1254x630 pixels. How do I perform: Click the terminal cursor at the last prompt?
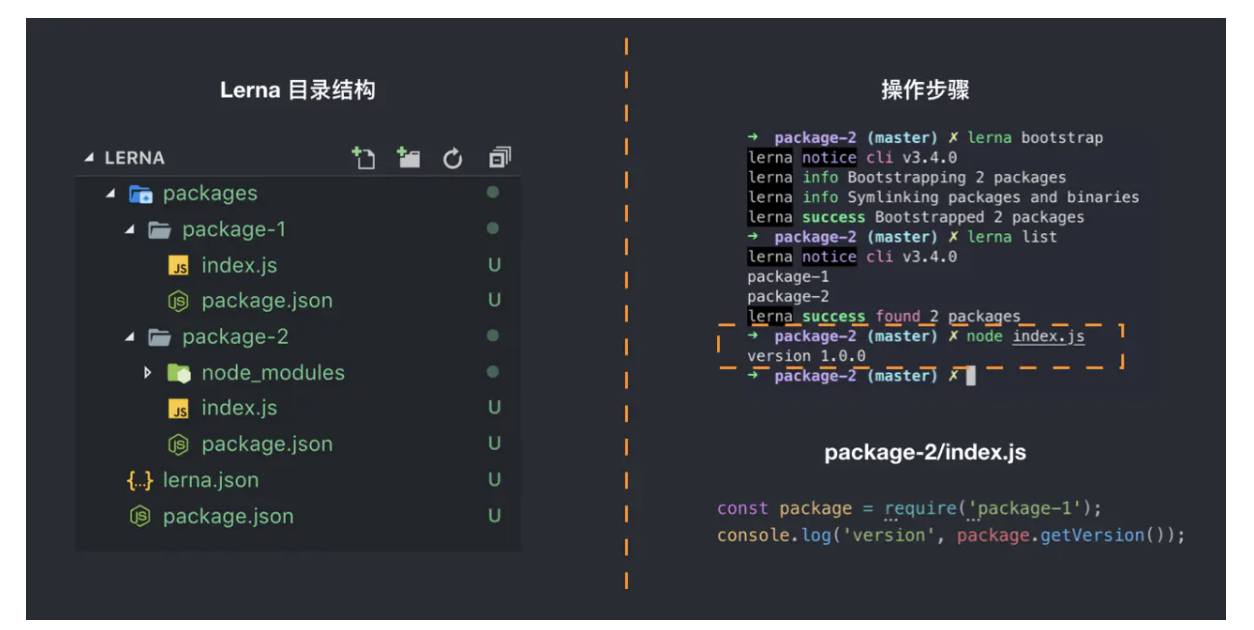(970, 377)
